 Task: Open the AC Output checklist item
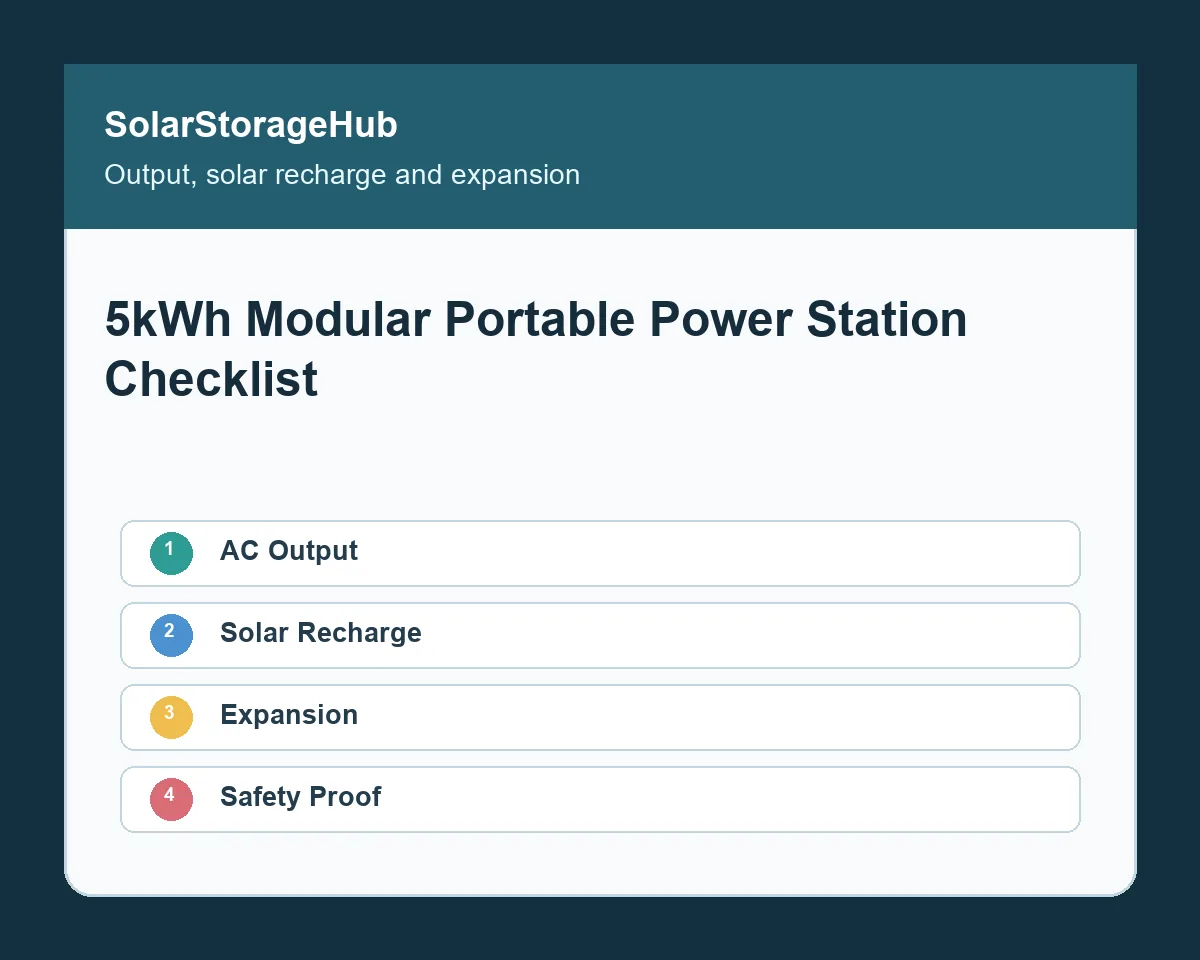click(x=600, y=553)
